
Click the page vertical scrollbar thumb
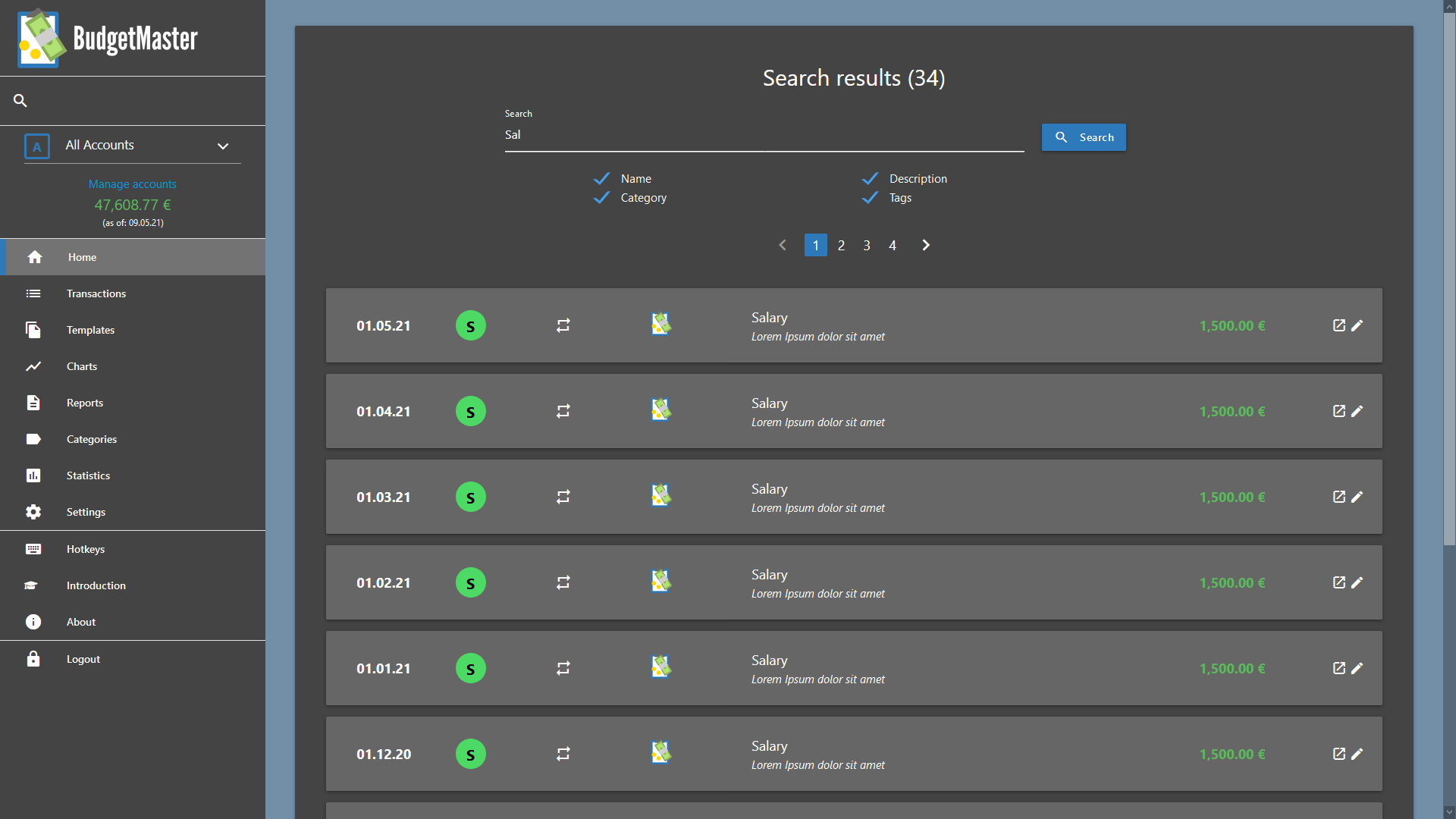point(1449,278)
